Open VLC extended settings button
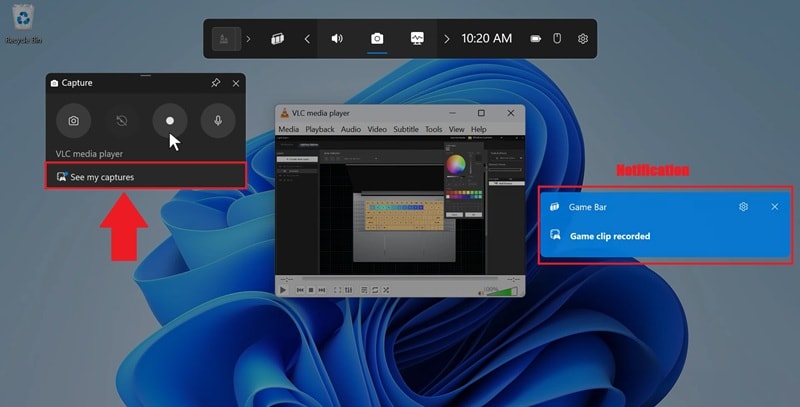Image resolution: width=800 pixels, height=407 pixels. click(x=348, y=290)
